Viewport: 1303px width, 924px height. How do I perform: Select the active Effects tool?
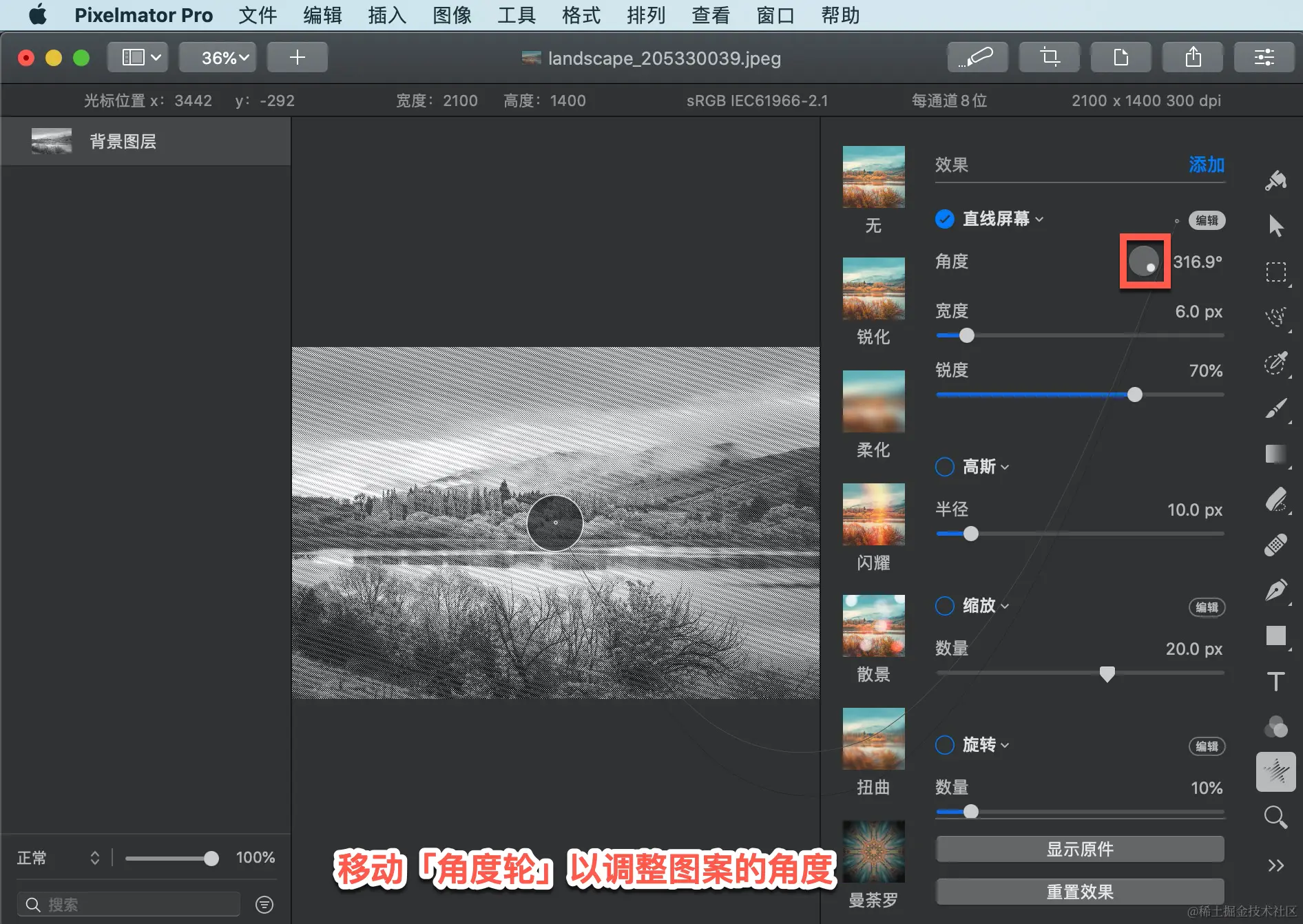pos(1275,771)
